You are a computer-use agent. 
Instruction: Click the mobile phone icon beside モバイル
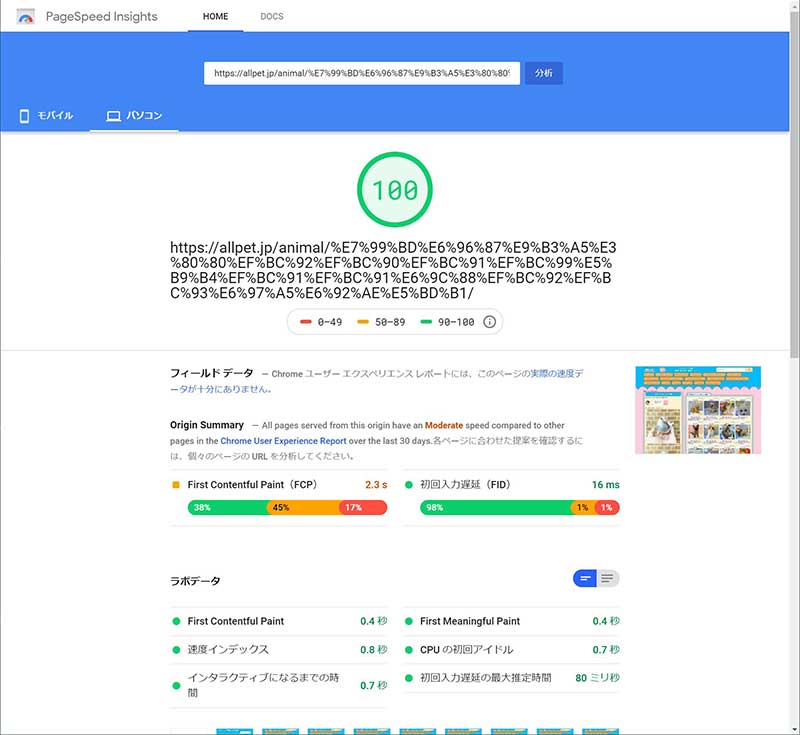(24, 116)
